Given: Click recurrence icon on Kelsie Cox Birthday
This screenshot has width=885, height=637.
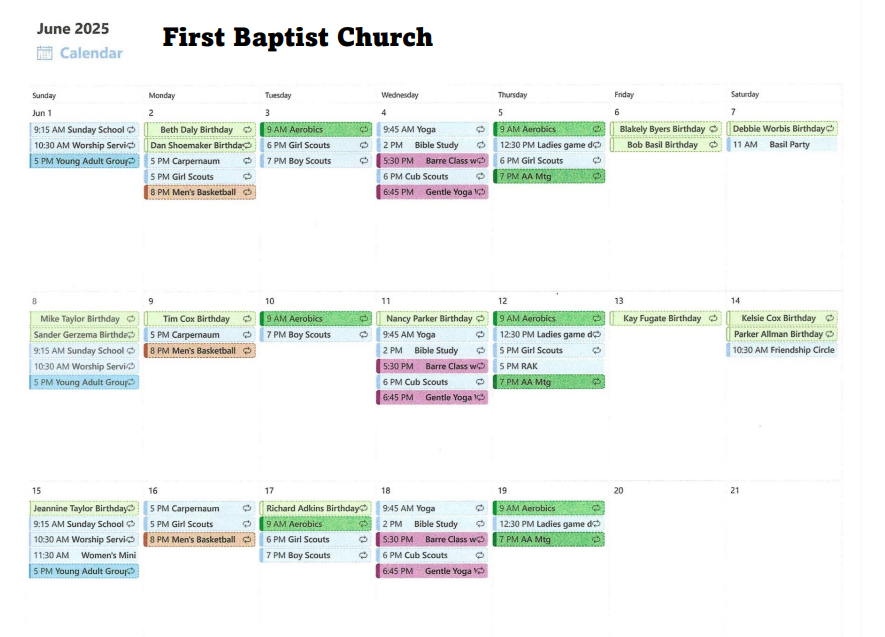Looking at the screenshot, I should (x=830, y=318).
